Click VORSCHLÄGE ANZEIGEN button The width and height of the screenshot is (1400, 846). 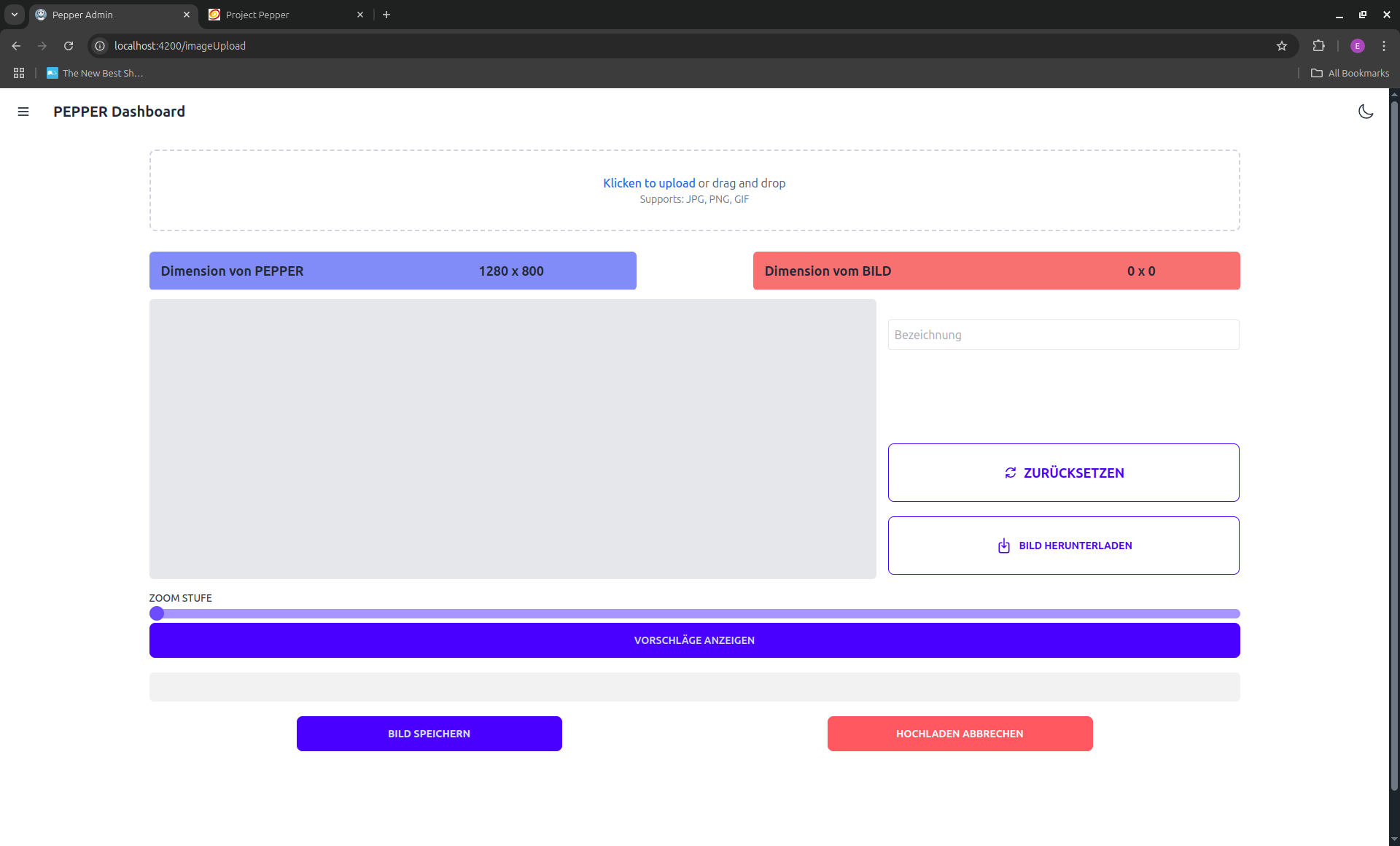[694, 640]
